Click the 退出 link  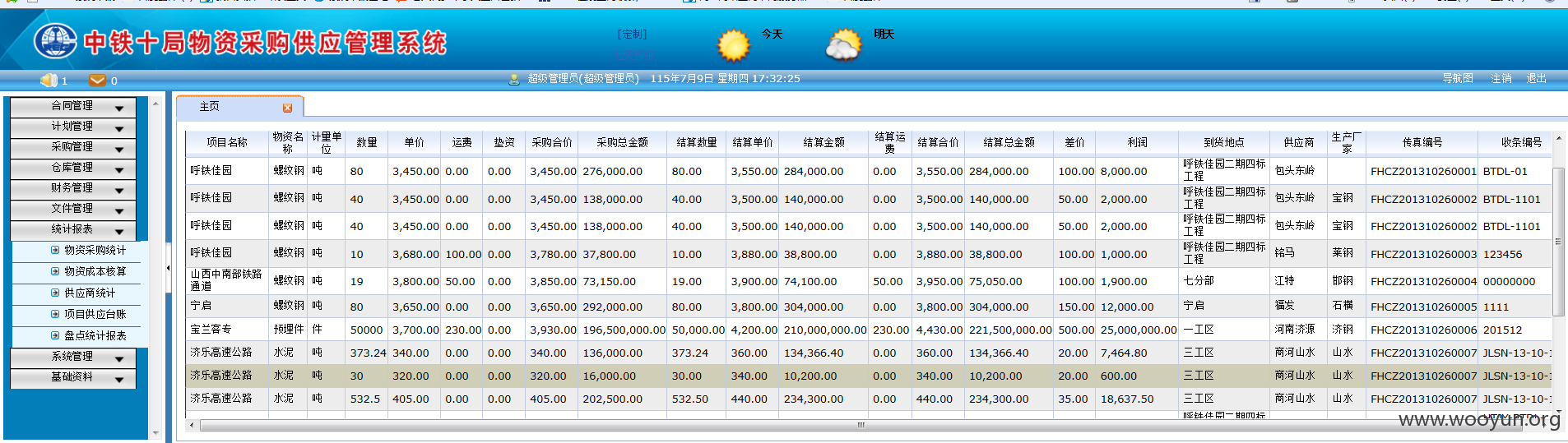tap(1536, 79)
